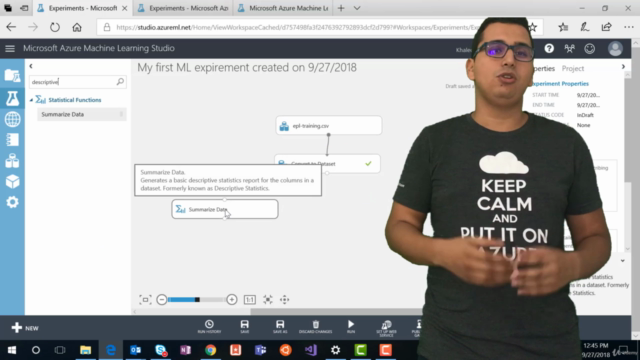Open the user account avatar

pos(615,49)
